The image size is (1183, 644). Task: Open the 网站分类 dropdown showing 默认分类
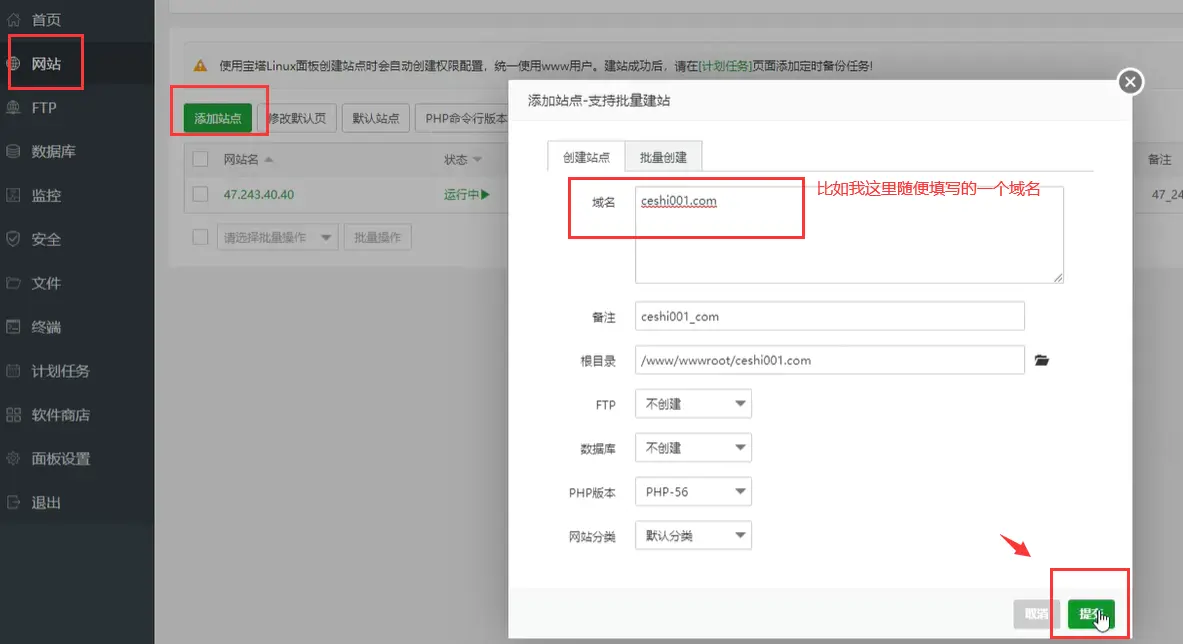tap(693, 535)
